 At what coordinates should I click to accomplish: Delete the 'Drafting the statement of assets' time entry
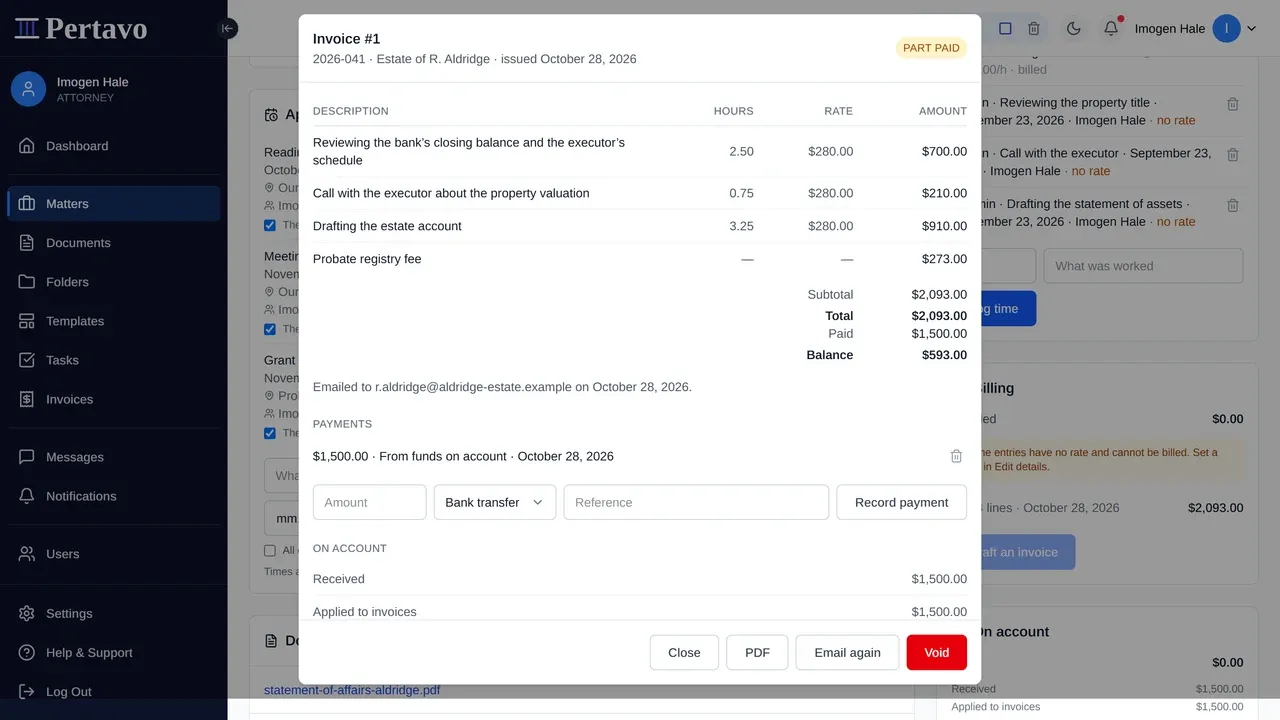[1233, 205]
